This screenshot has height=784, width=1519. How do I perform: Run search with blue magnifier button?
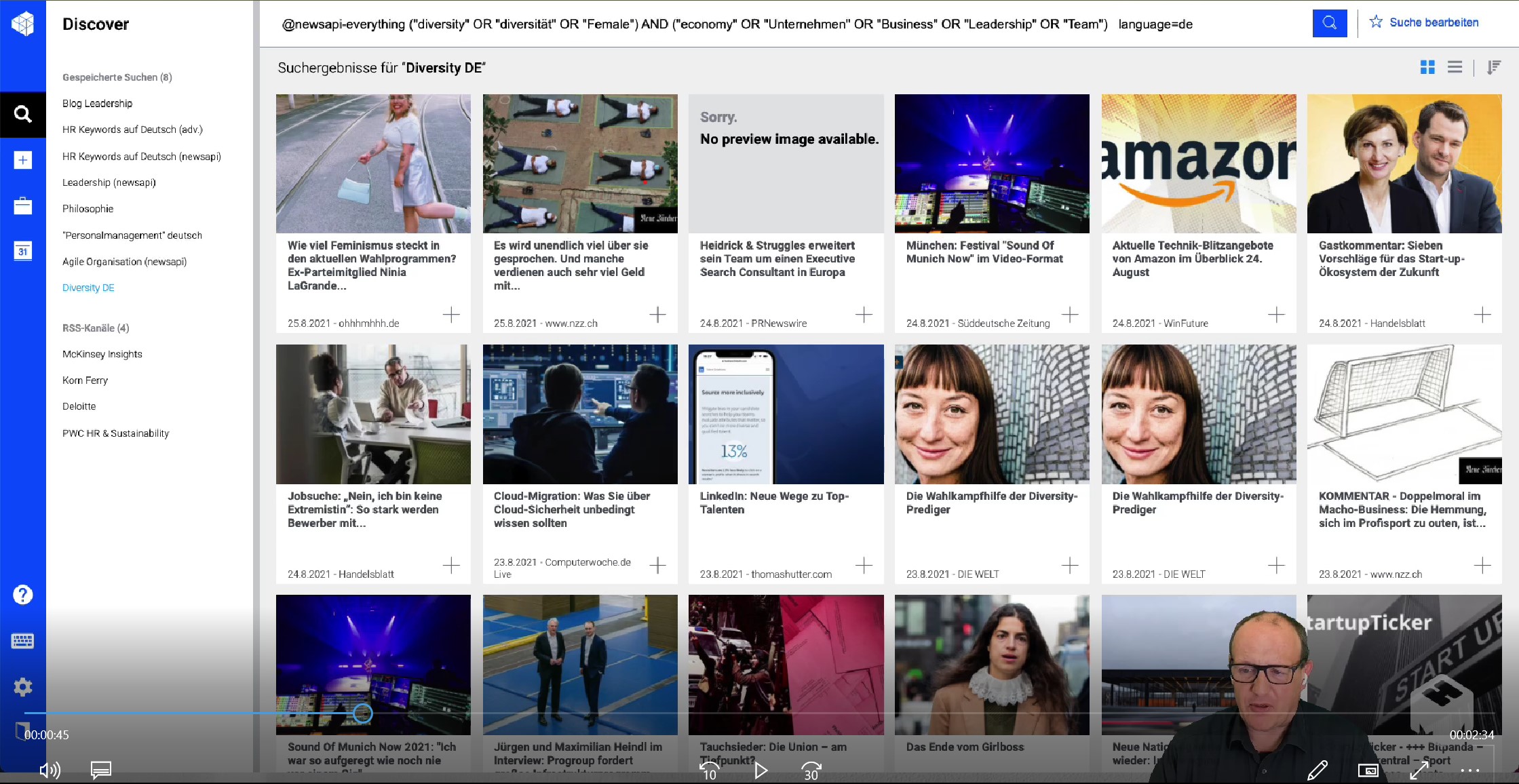(1330, 23)
